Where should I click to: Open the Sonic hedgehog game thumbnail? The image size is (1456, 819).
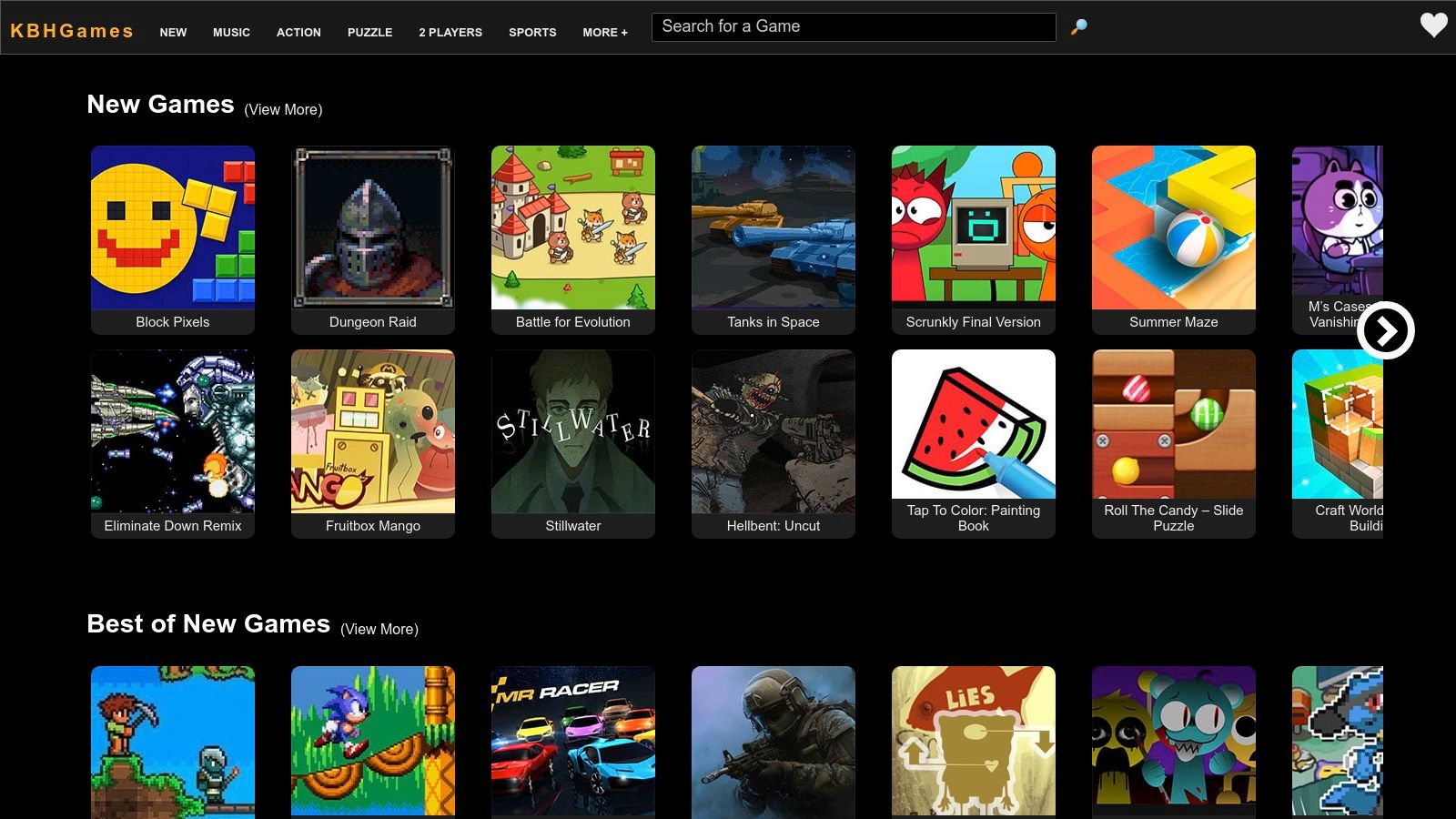point(373,742)
